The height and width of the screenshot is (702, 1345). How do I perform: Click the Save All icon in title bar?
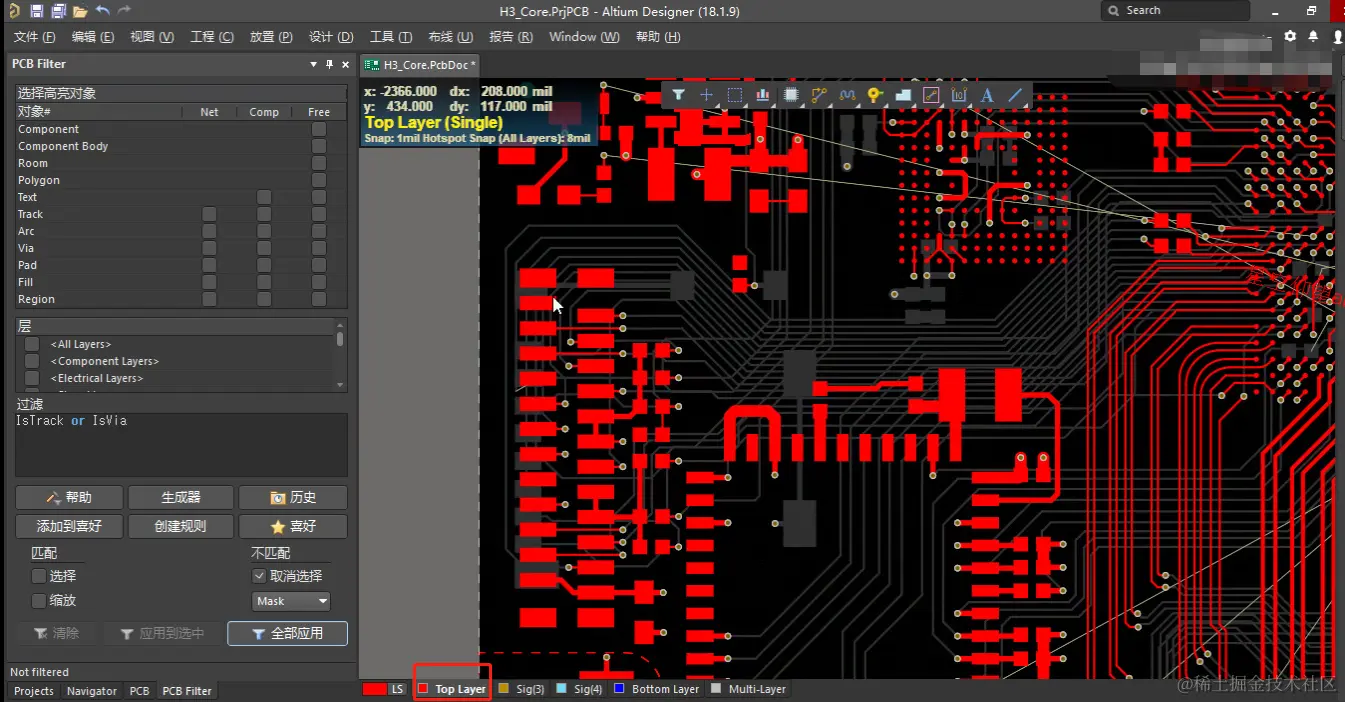[58, 11]
